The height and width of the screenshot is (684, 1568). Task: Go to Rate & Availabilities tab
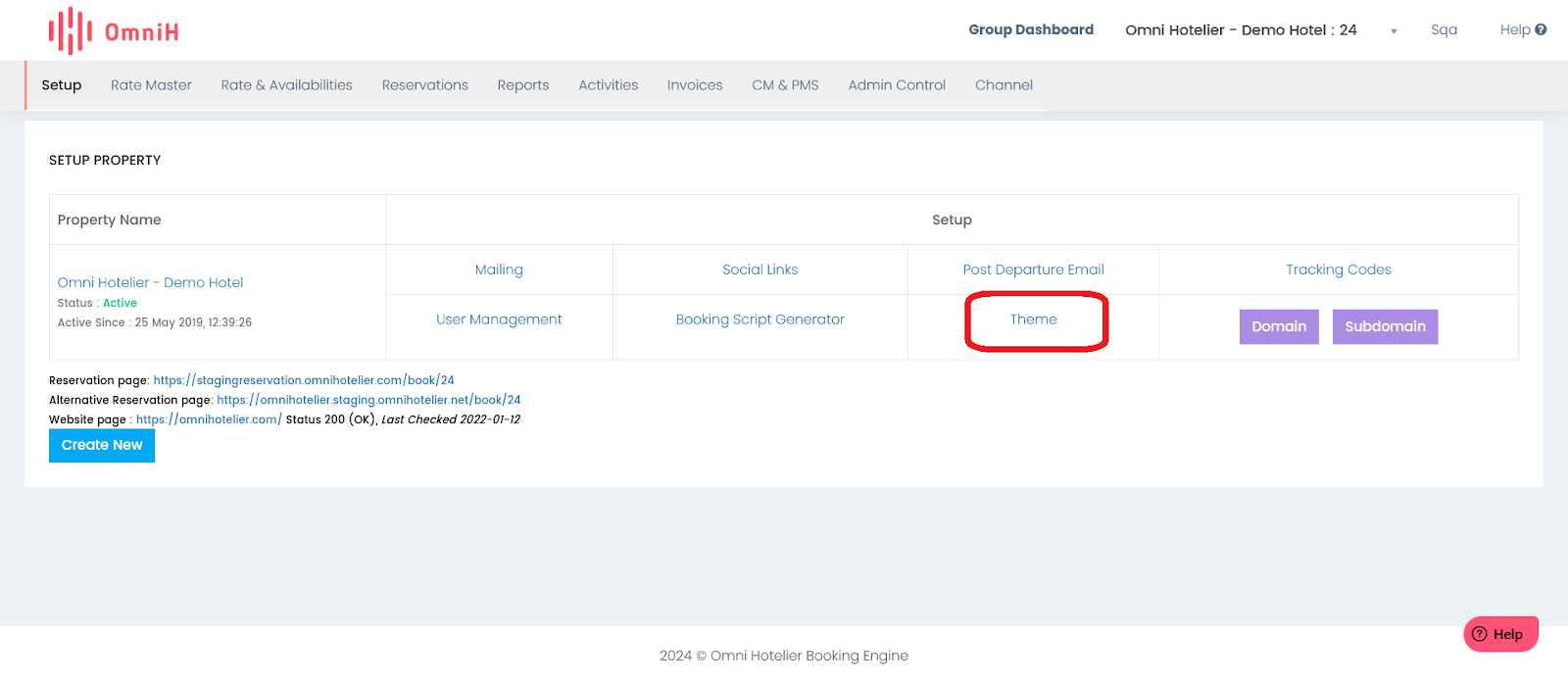click(x=286, y=85)
